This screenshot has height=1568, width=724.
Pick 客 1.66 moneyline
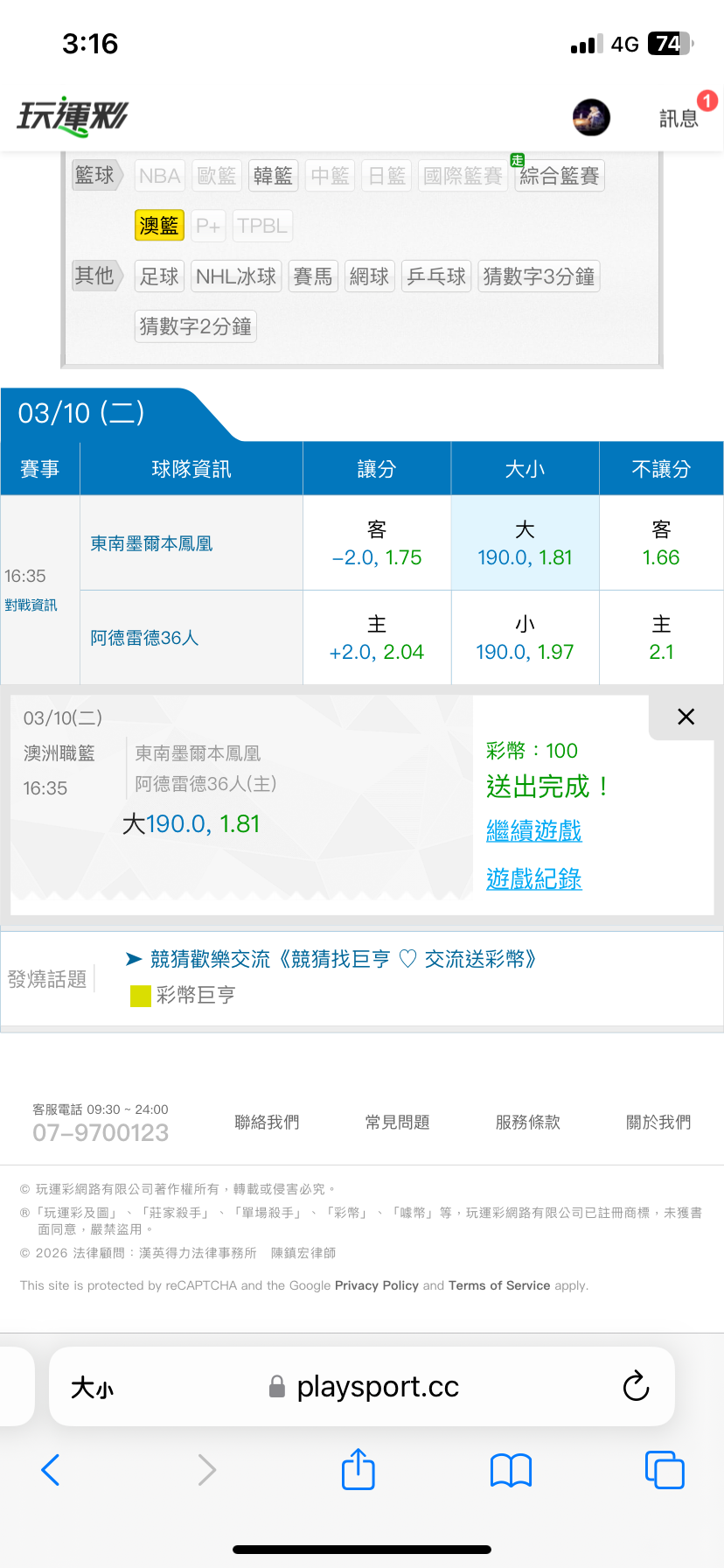tap(661, 543)
